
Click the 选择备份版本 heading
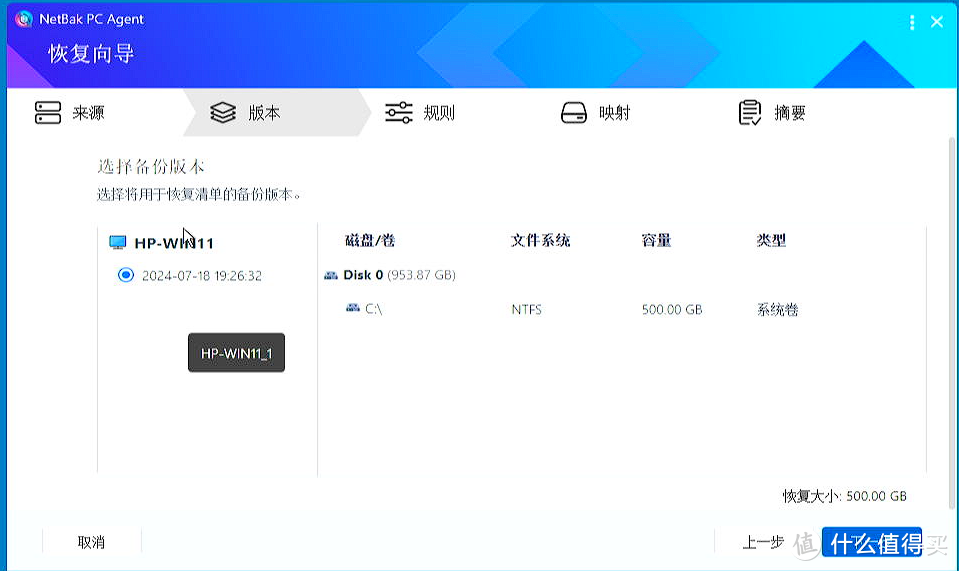point(150,166)
